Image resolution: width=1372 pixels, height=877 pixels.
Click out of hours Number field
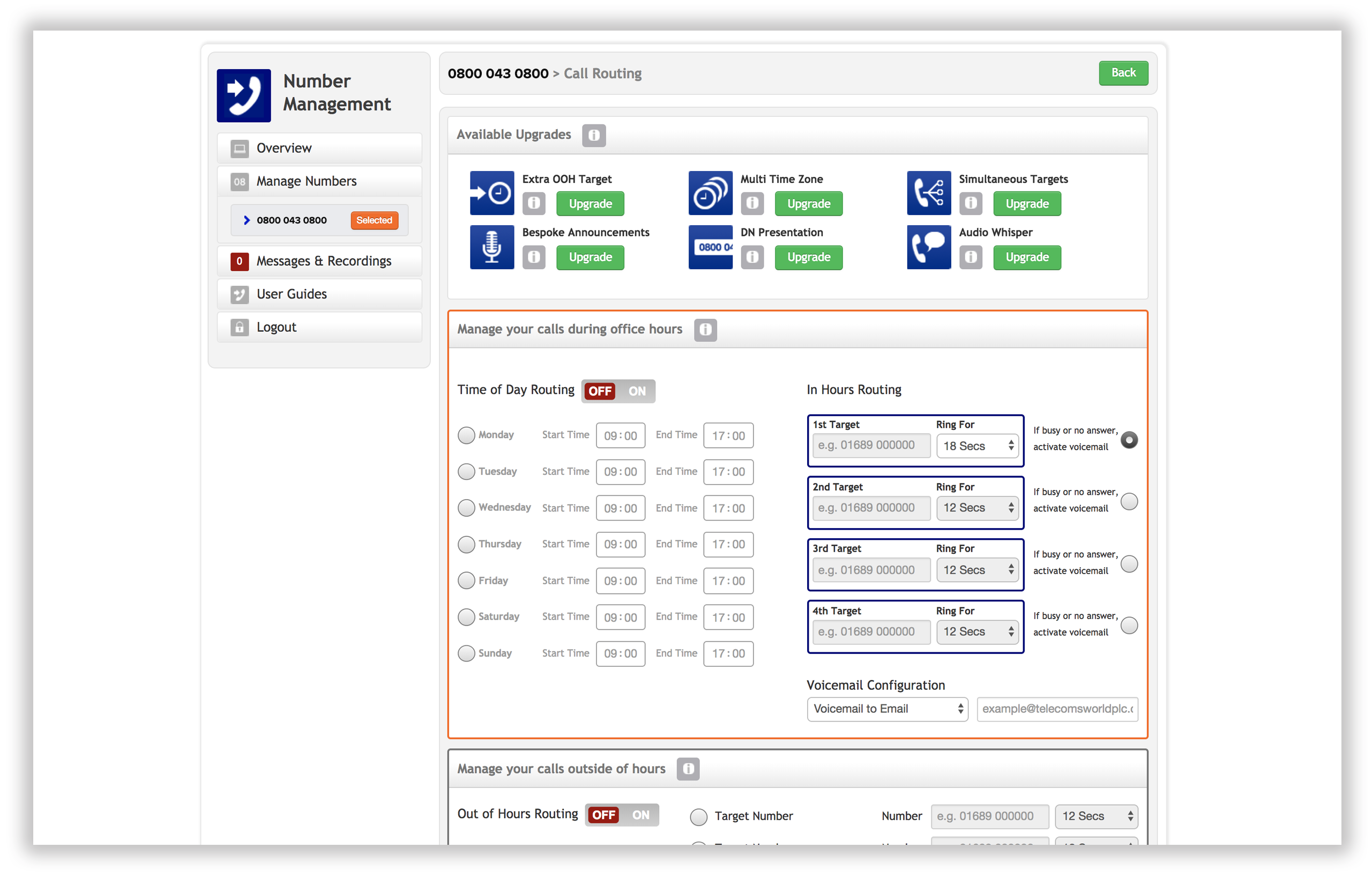click(x=990, y=816)
